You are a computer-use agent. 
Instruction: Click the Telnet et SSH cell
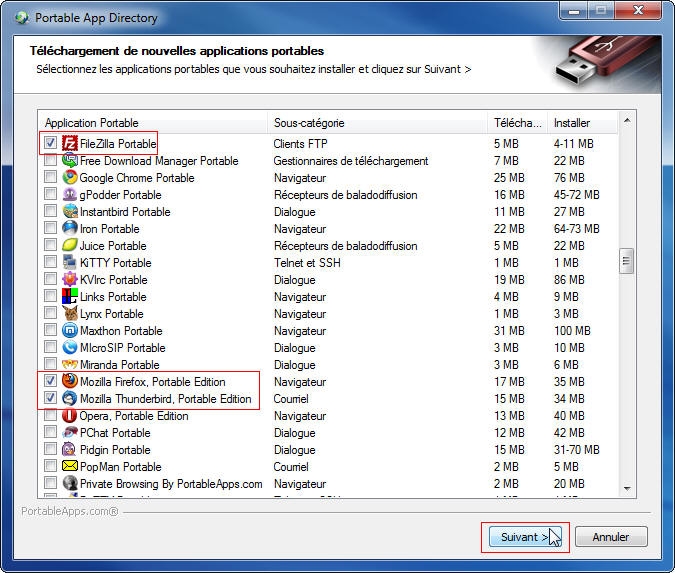coord(307,263)
